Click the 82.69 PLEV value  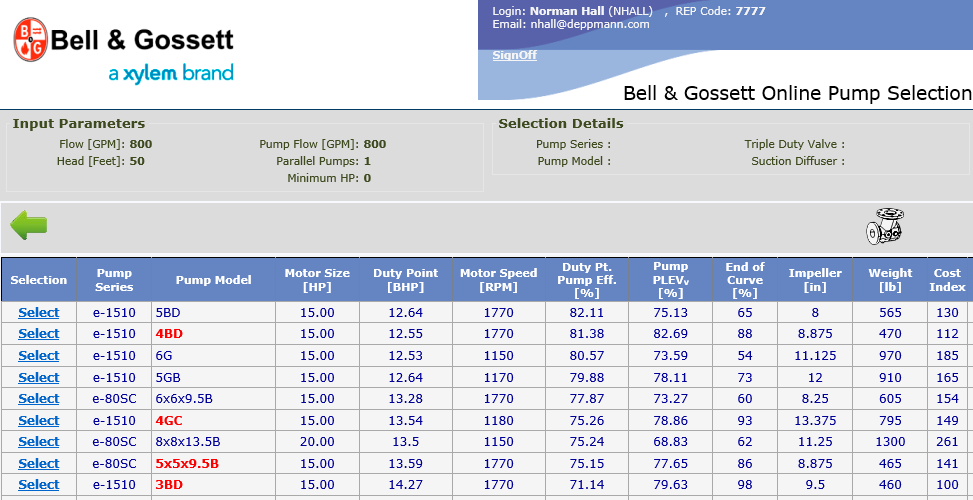click(x=670, y=334)
